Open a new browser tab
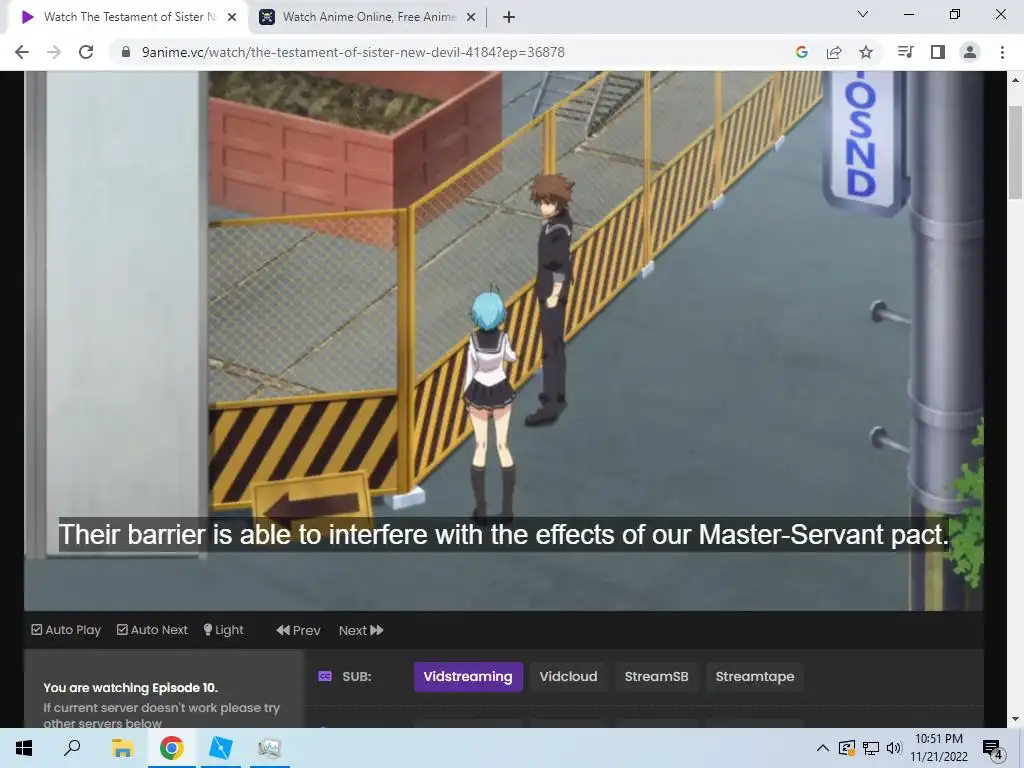 [509, 17]
